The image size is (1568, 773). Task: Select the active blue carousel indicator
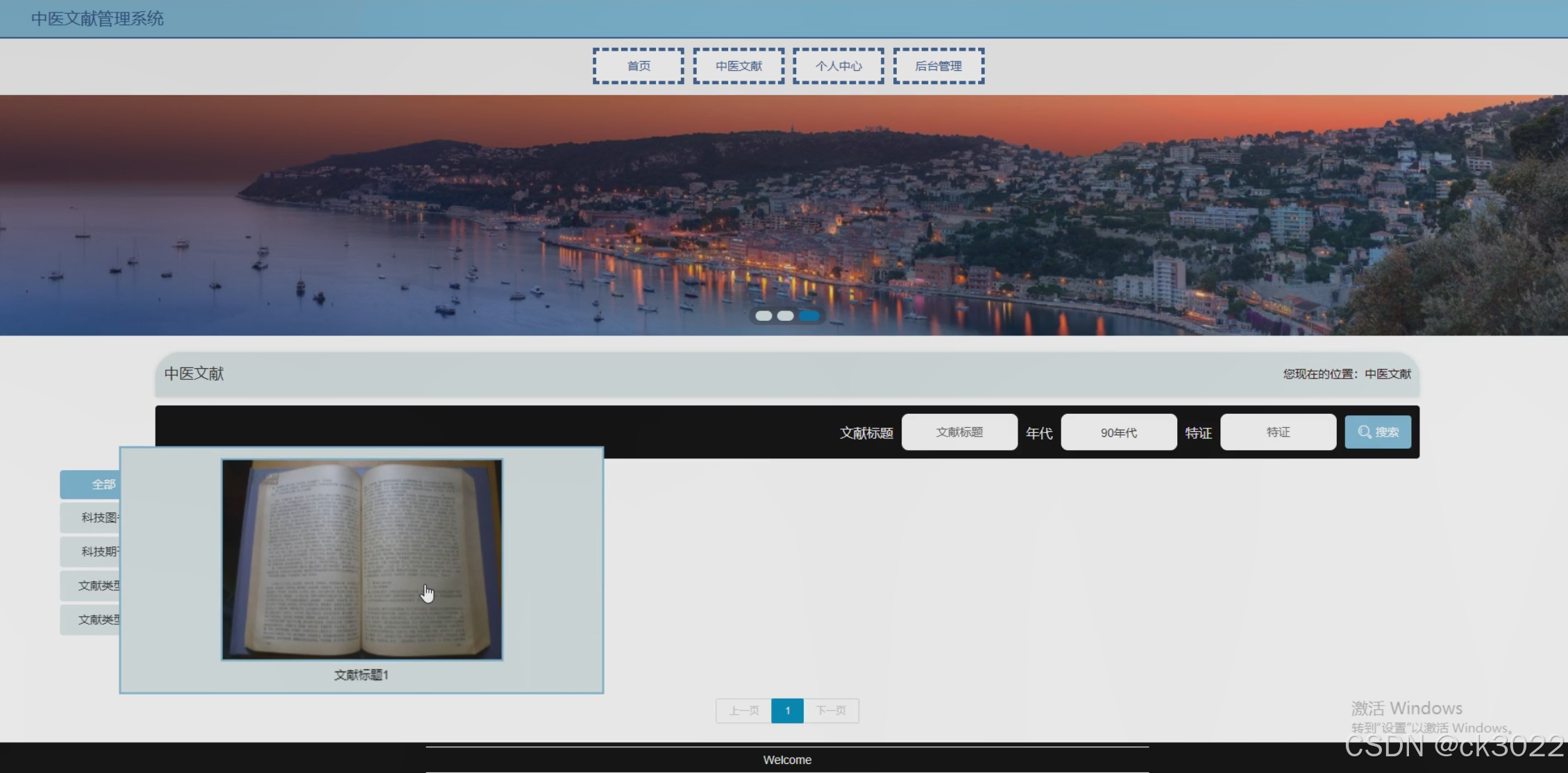click(809, 316)
